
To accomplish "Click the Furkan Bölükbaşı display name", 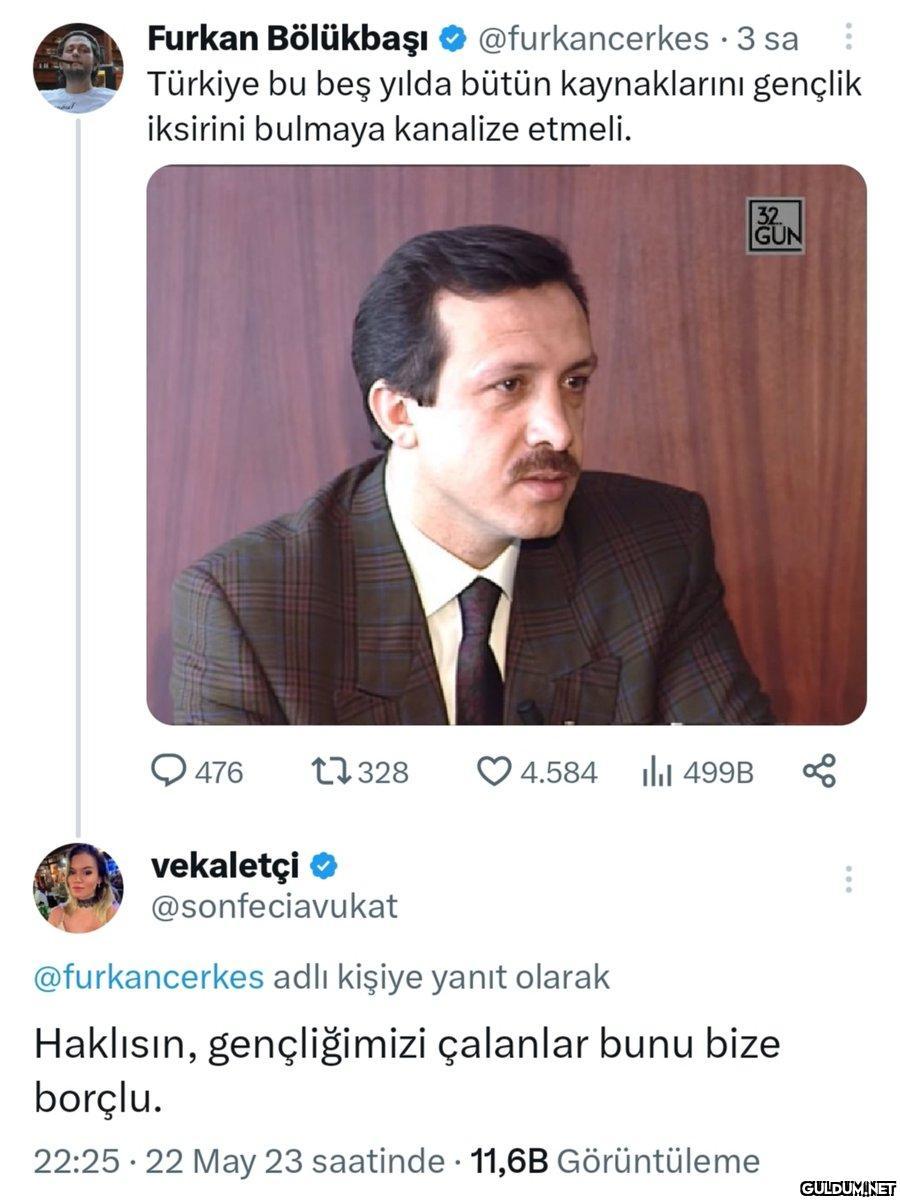I will click(x=288, y=39).
